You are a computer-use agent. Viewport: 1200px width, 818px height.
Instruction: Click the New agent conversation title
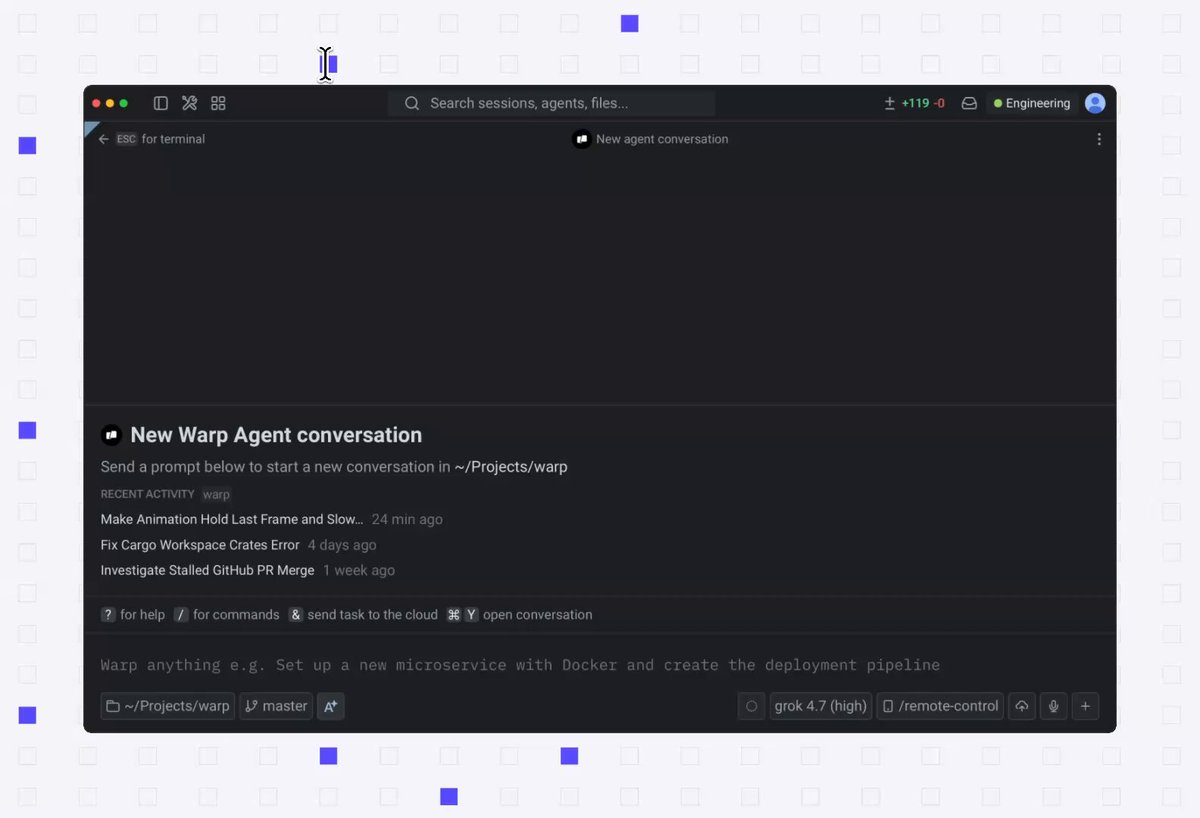pyautogui.click(x=662, y=139)
